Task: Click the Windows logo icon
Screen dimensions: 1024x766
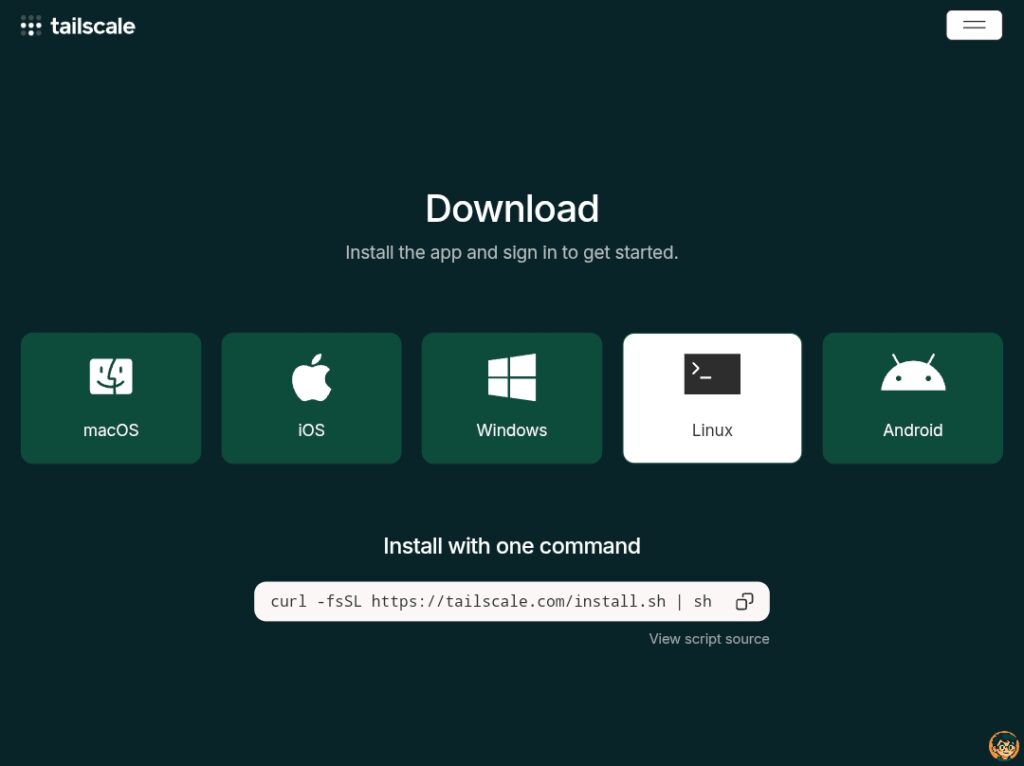Action: click(x=512, y=376)
